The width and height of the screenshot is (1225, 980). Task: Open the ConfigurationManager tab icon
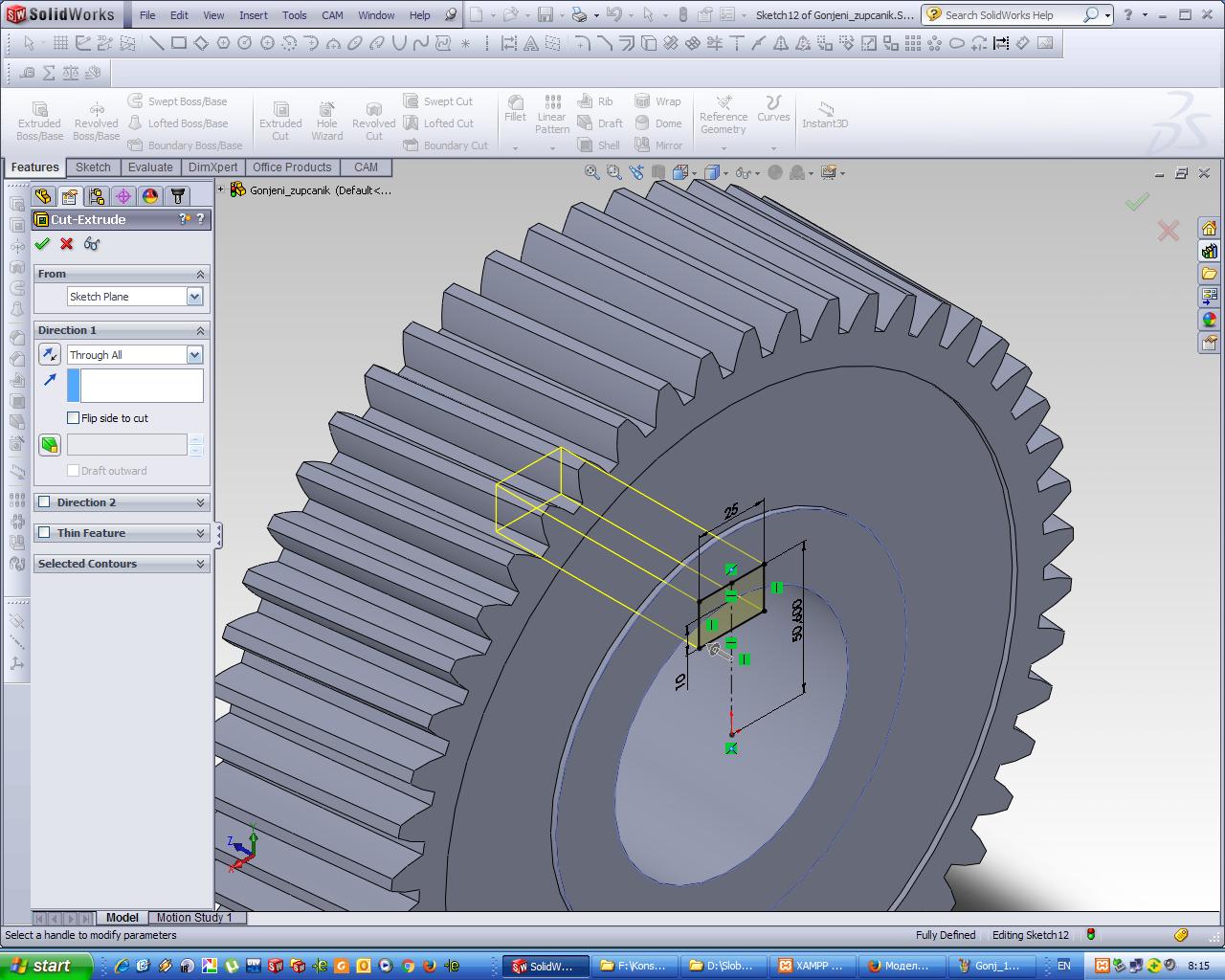point(97,196)
